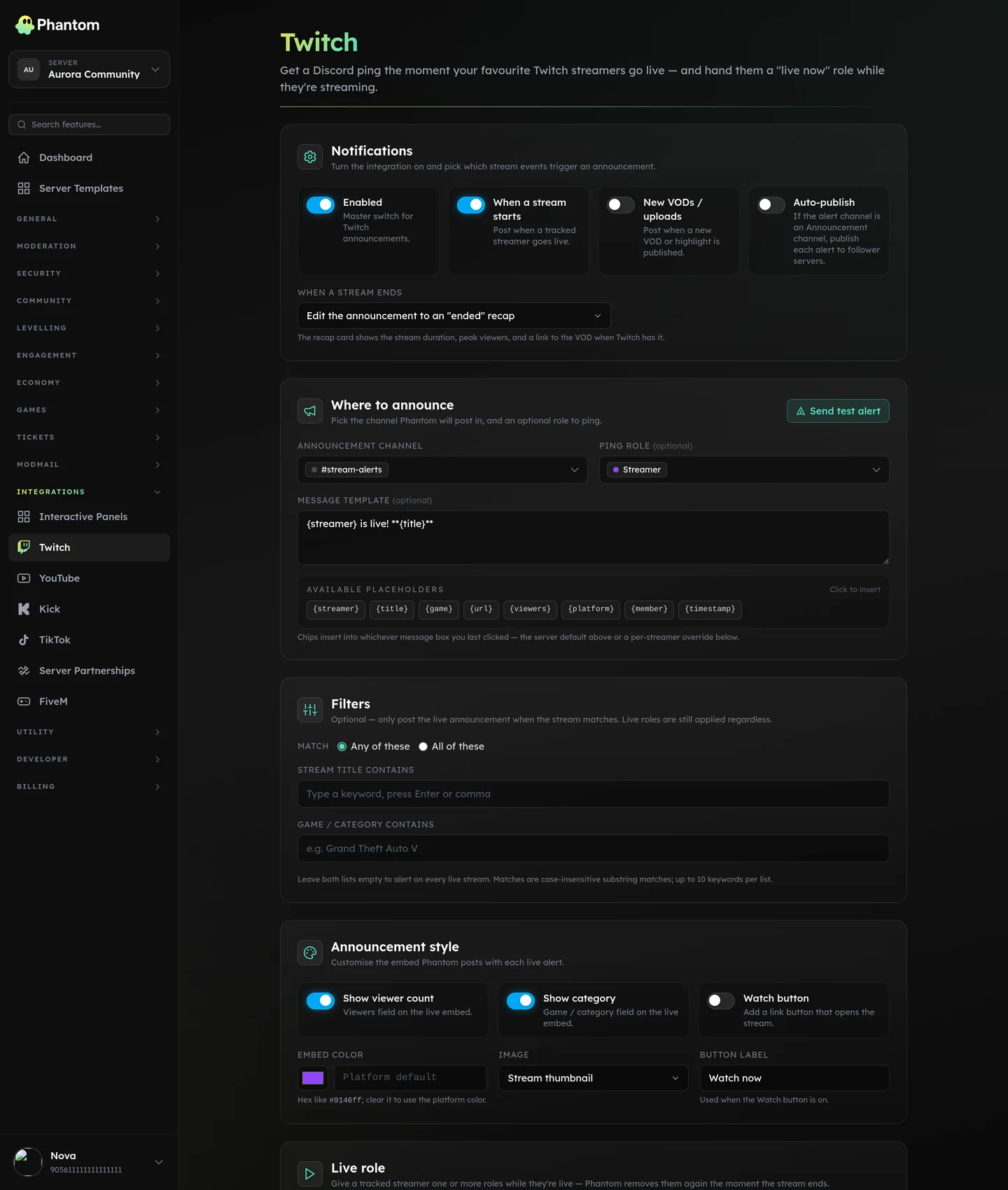Disable the Enabled master switch

coord(321,204)
